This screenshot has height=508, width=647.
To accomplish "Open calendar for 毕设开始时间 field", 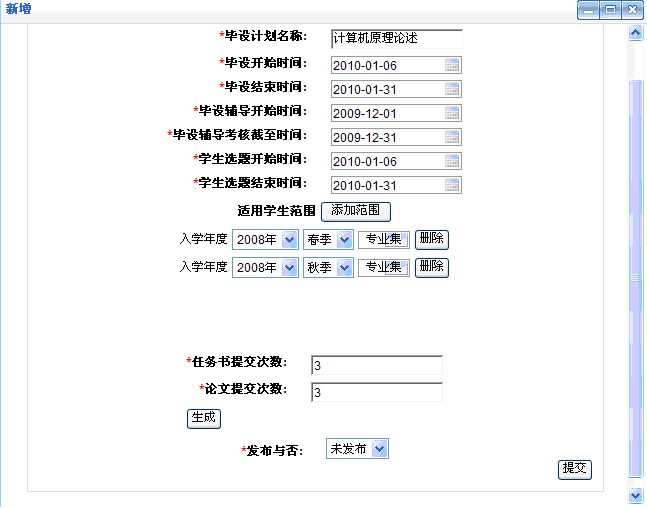I will 452,65.
